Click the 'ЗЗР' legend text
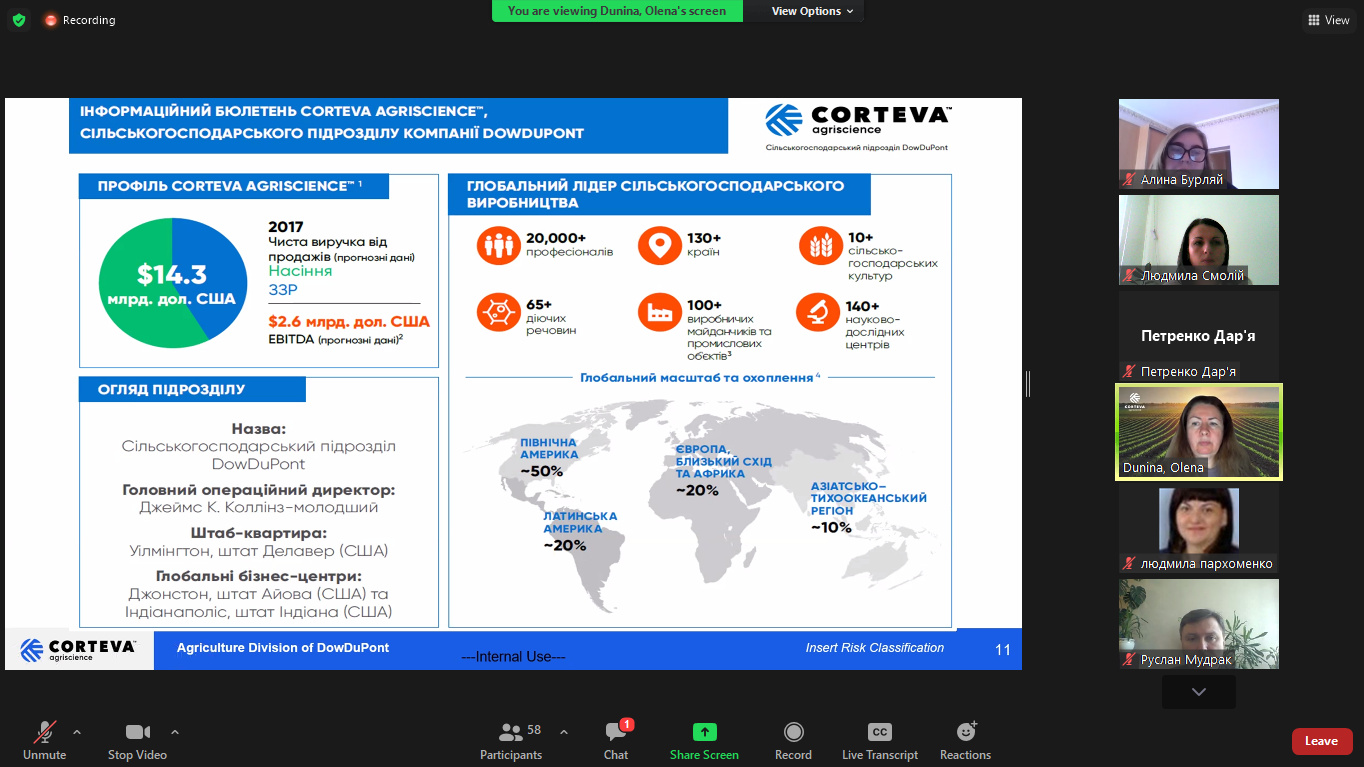Image resolution: width=1364 pixels, height=767 pixels. [283, 290]
